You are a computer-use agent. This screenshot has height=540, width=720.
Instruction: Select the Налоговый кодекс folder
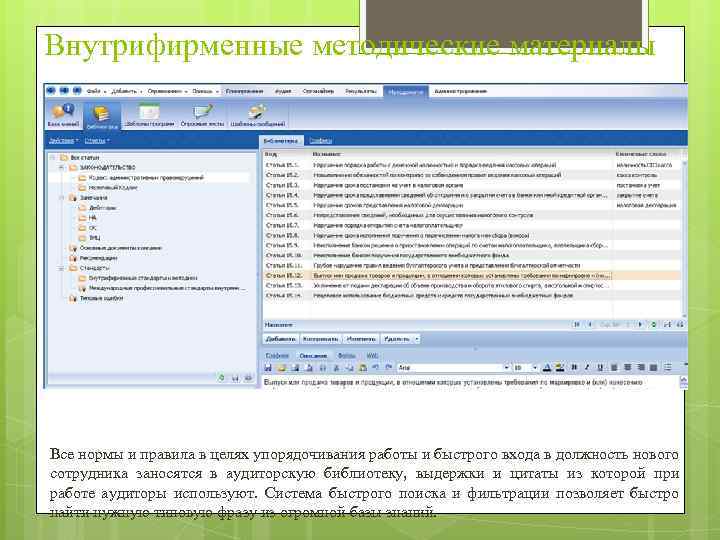point(108,188)
